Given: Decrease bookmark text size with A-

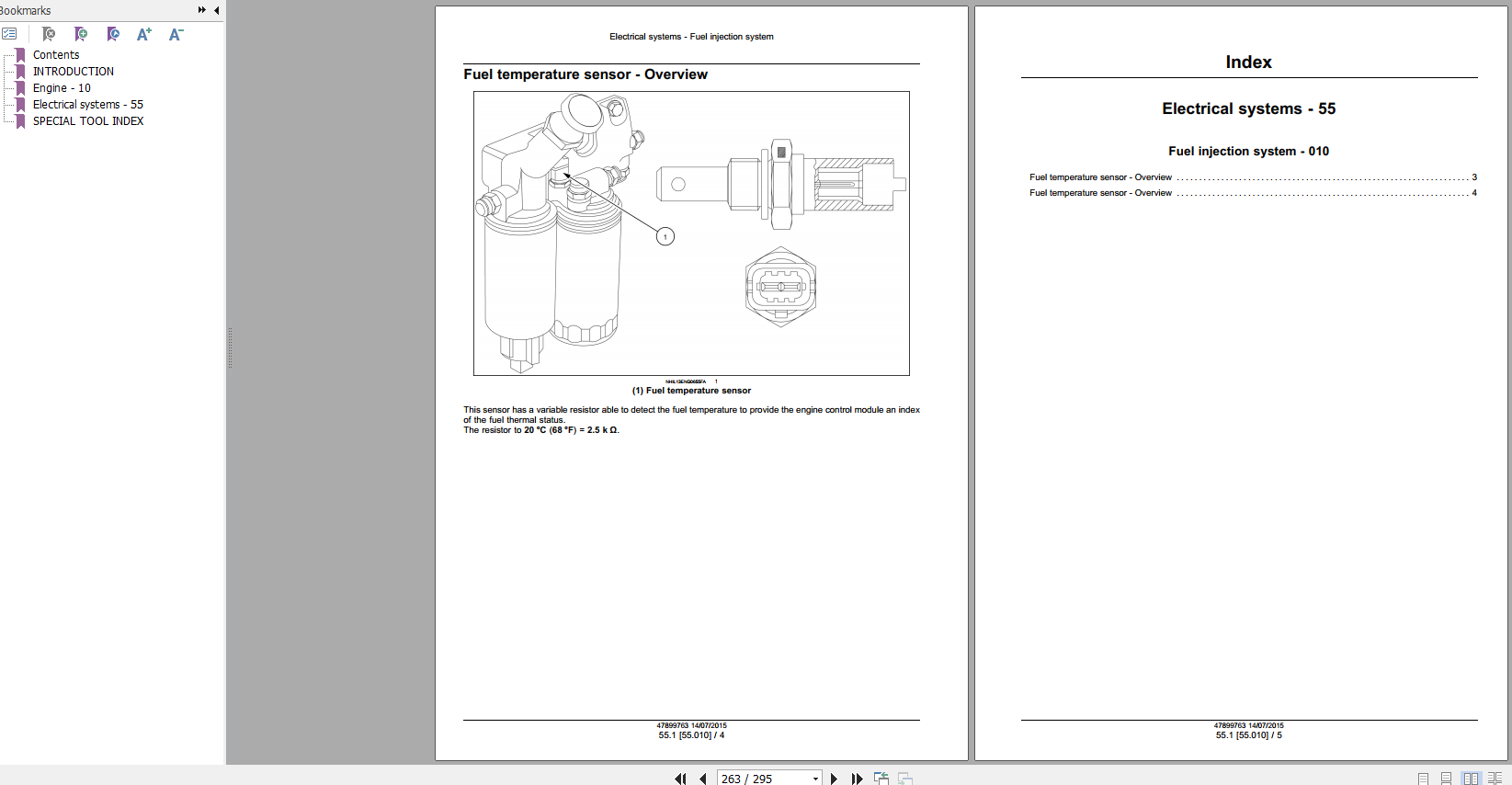Looking at the screenshot, I should coord(176,34).
